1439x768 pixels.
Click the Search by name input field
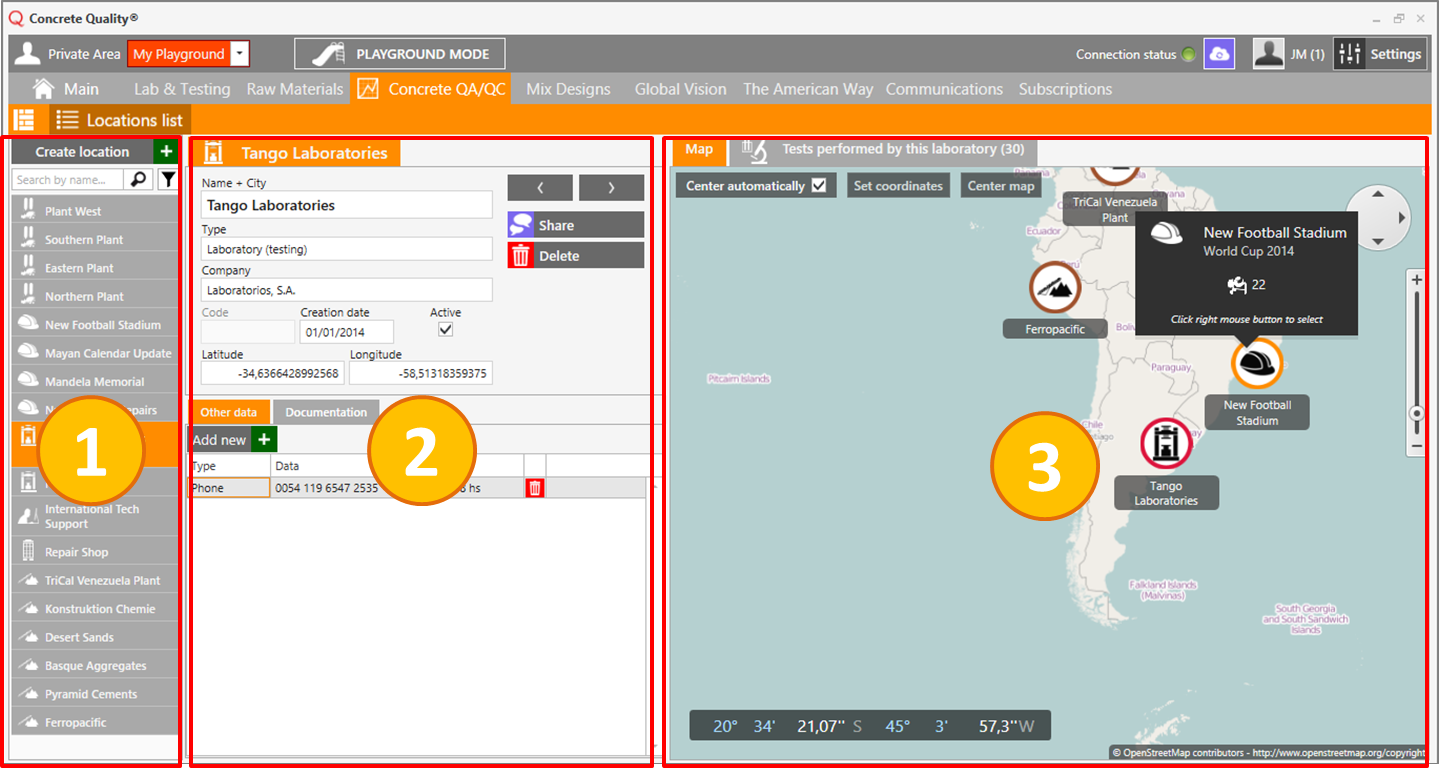[x=68, y=180]
